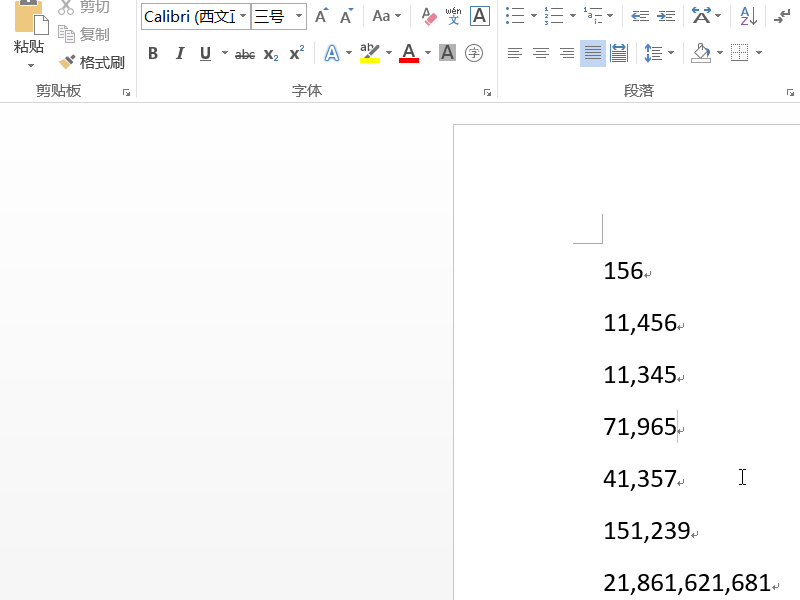Apply bullet list icon
The image size is (800, 600).
coord(515,16)
